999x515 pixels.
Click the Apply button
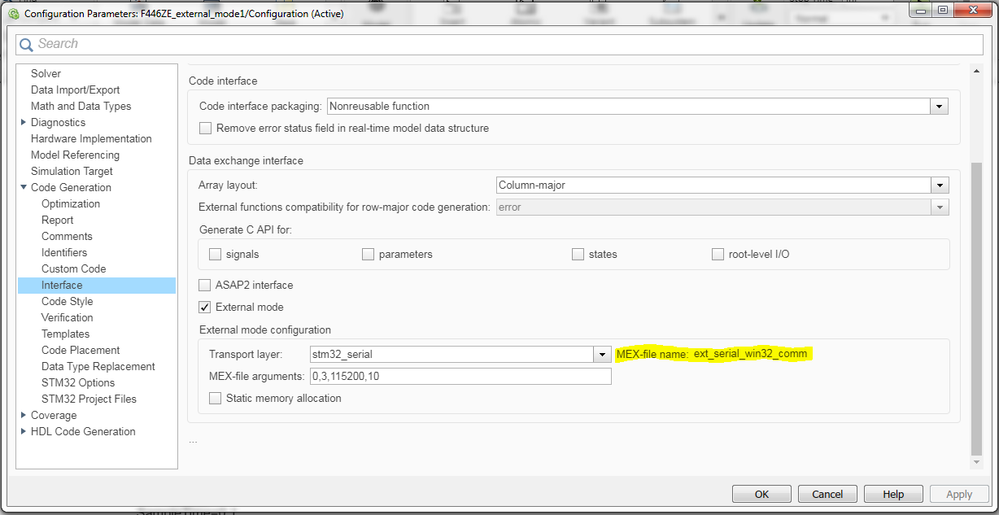click(959, 494)
